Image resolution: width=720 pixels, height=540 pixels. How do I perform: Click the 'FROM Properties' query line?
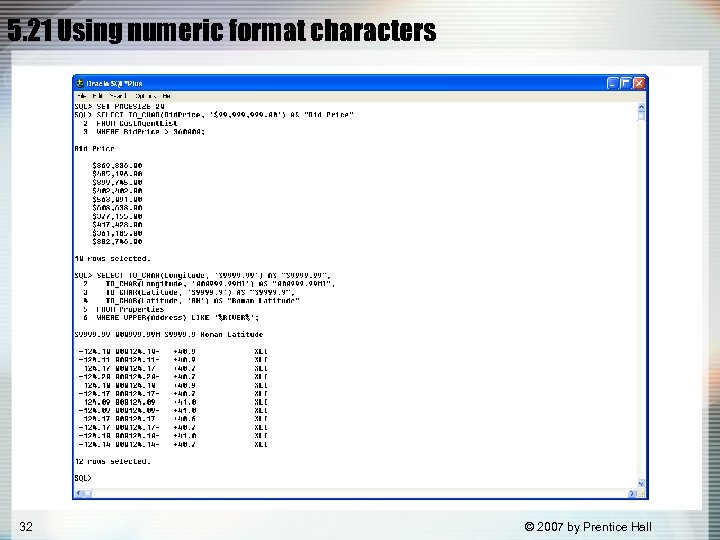(x=124, y=309)
